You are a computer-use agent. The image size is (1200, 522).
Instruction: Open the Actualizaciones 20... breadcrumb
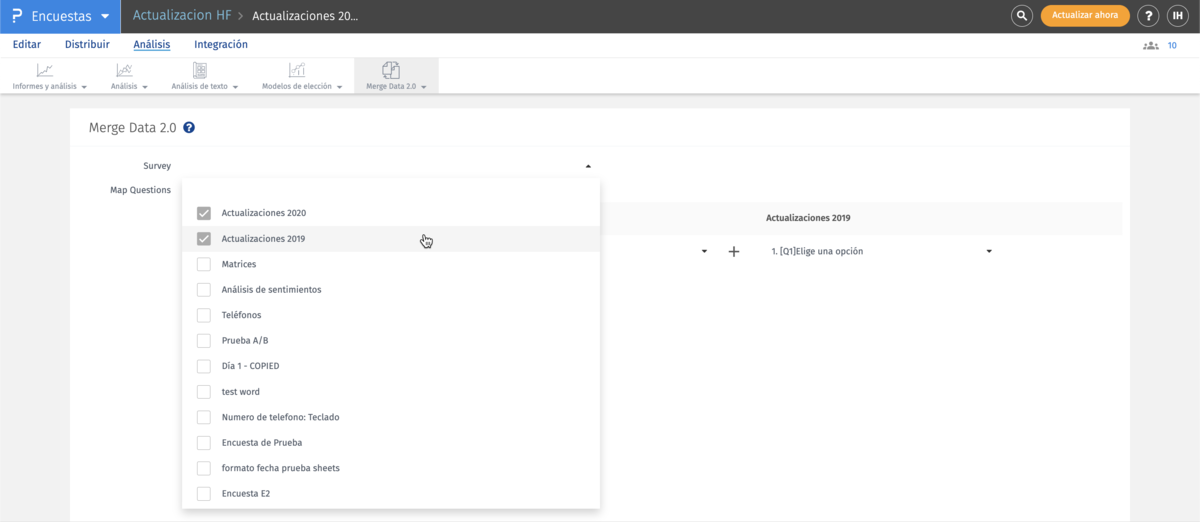(x=304, y=16)
